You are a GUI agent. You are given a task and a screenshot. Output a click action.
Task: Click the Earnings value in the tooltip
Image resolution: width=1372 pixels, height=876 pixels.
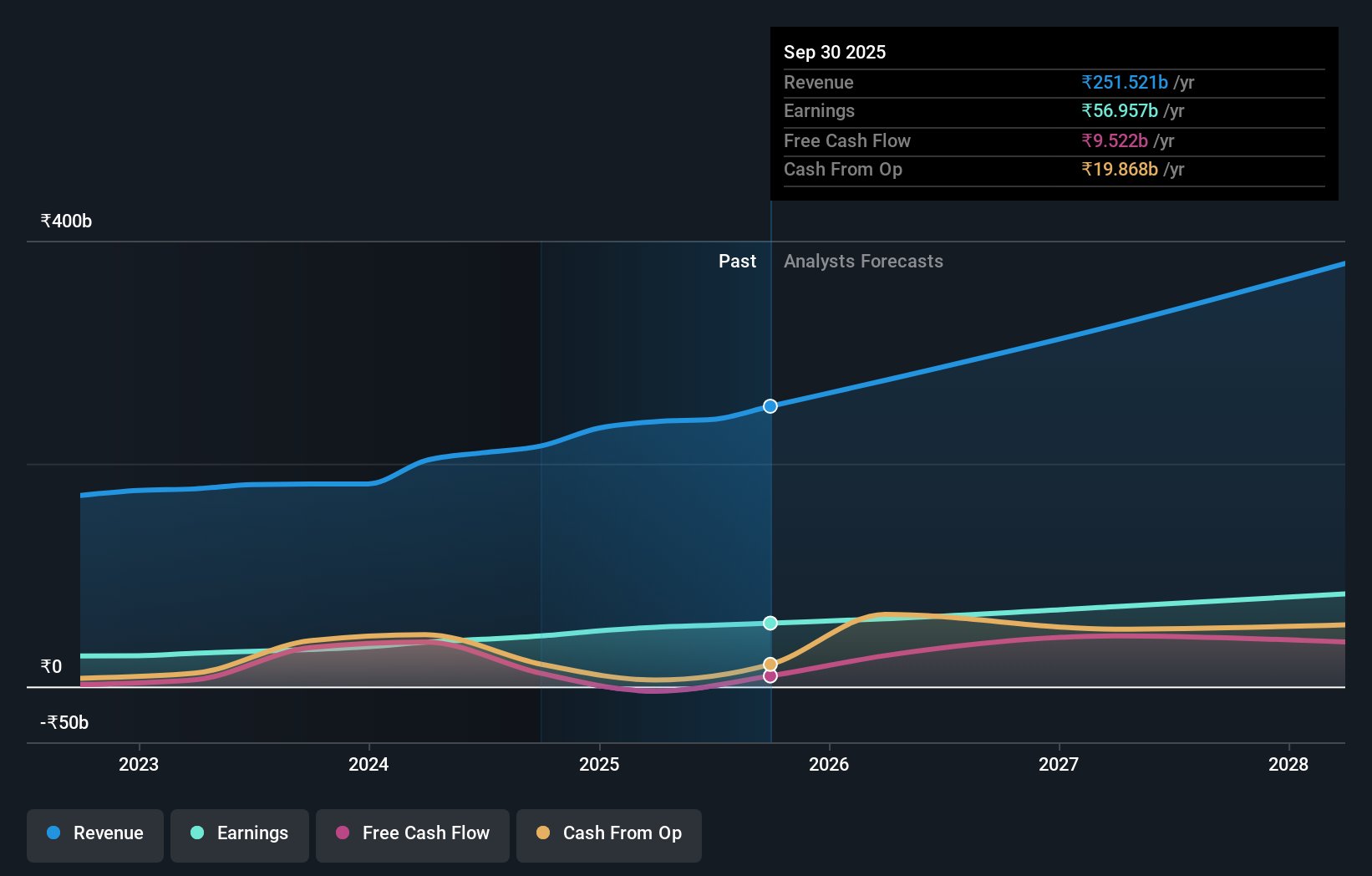coord(1120,110)
